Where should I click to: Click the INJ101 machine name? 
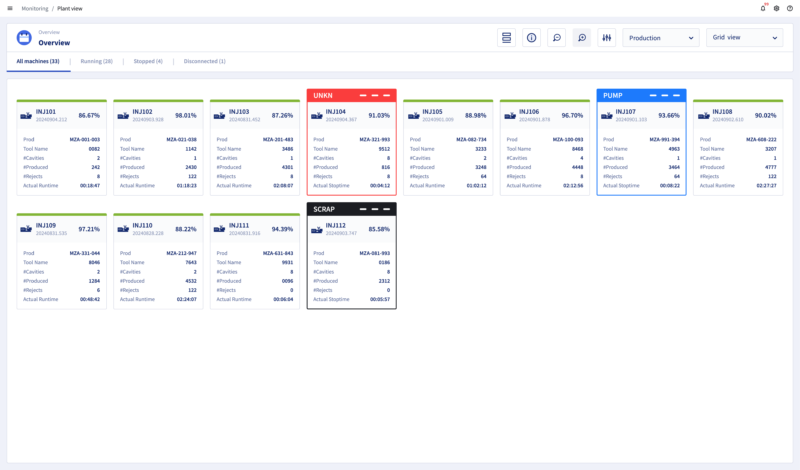click(46, 112)
